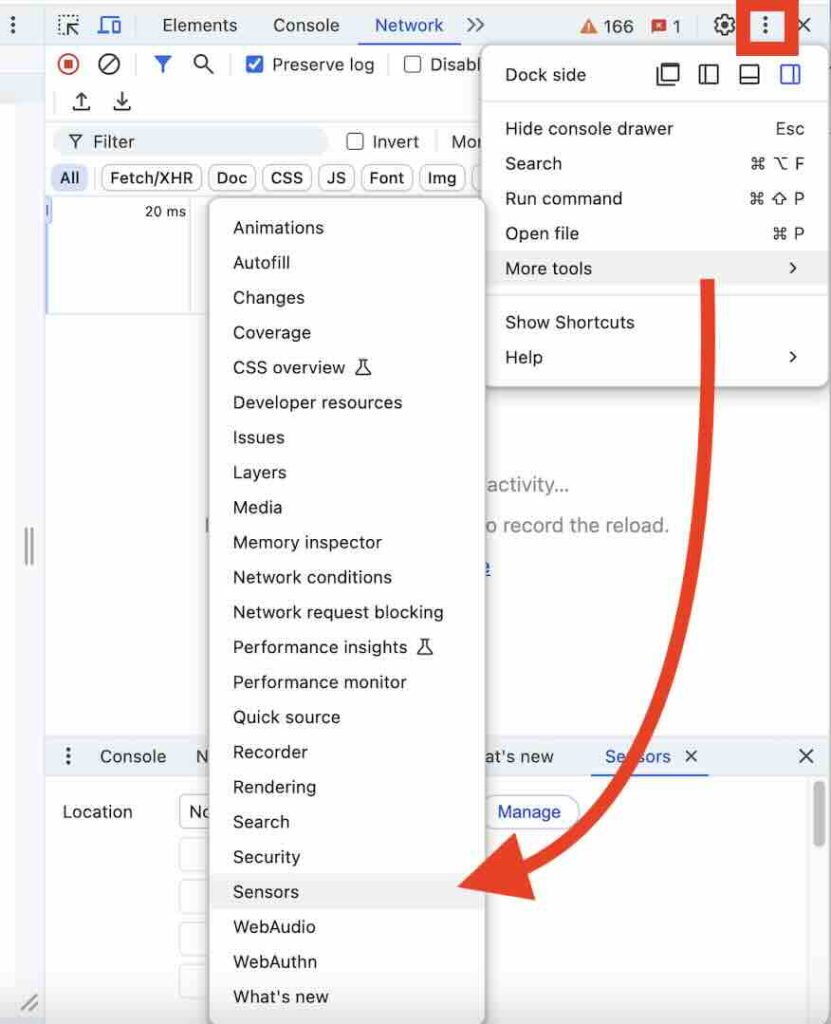This screenshot has height=1024, width=831.
Task: Dock DevTools to the left
Action: coord(708,74)
